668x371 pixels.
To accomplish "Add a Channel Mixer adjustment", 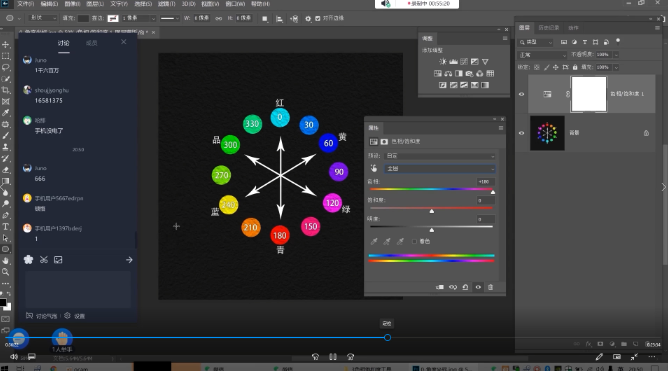I will click(x=480, y=73).
